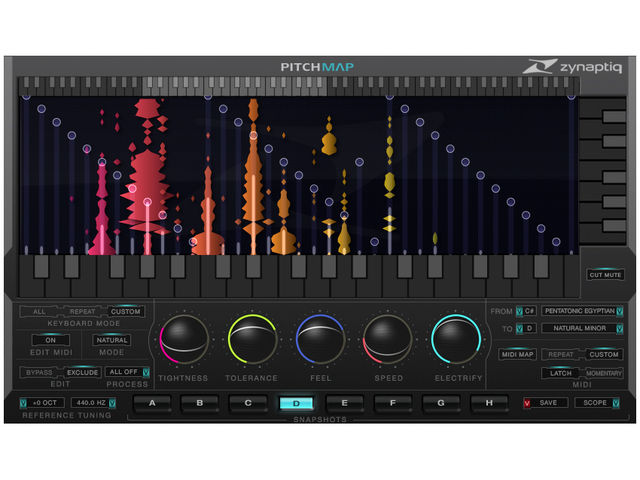The height and width of the screenshot is (480, 640).
Task: Click the zynaptiq logo
Action: click(572, 67)
